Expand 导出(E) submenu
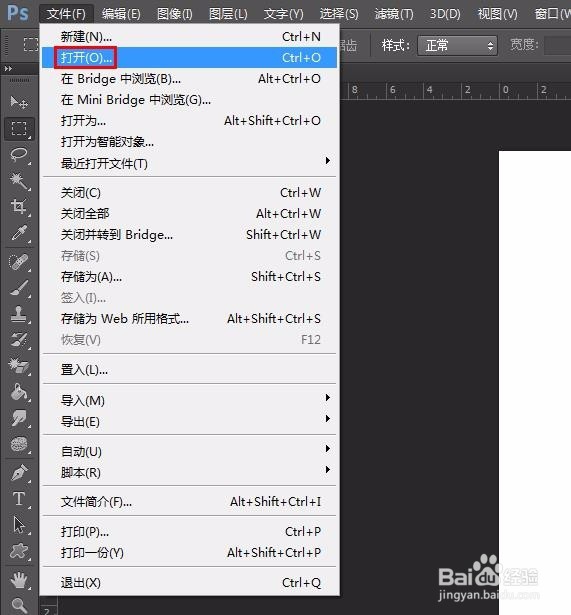 [x=190, y=422]
